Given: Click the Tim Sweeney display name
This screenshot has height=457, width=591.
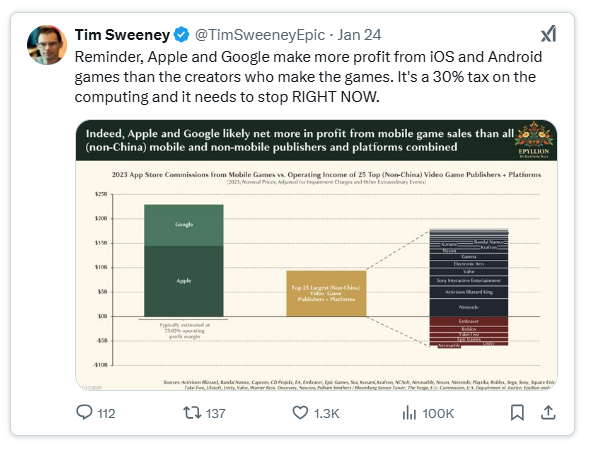Looking at the screenshot, I should point(122,35).
